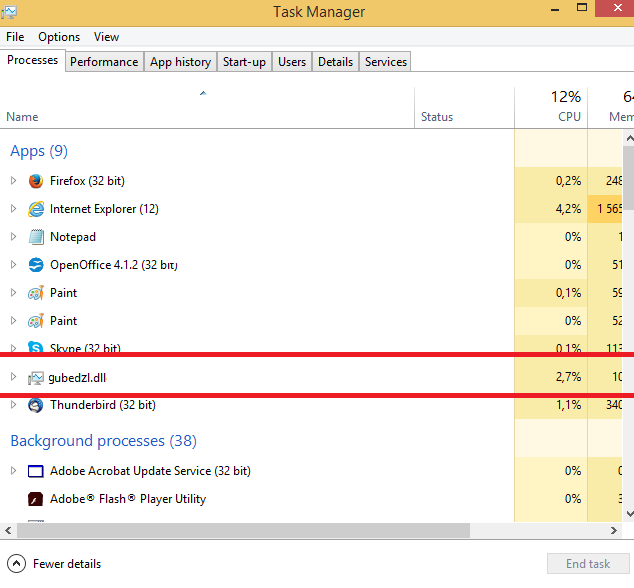Click the vertical scrollbar up arrow
Viewport: 634px width, 588px height.
[629, 138]
